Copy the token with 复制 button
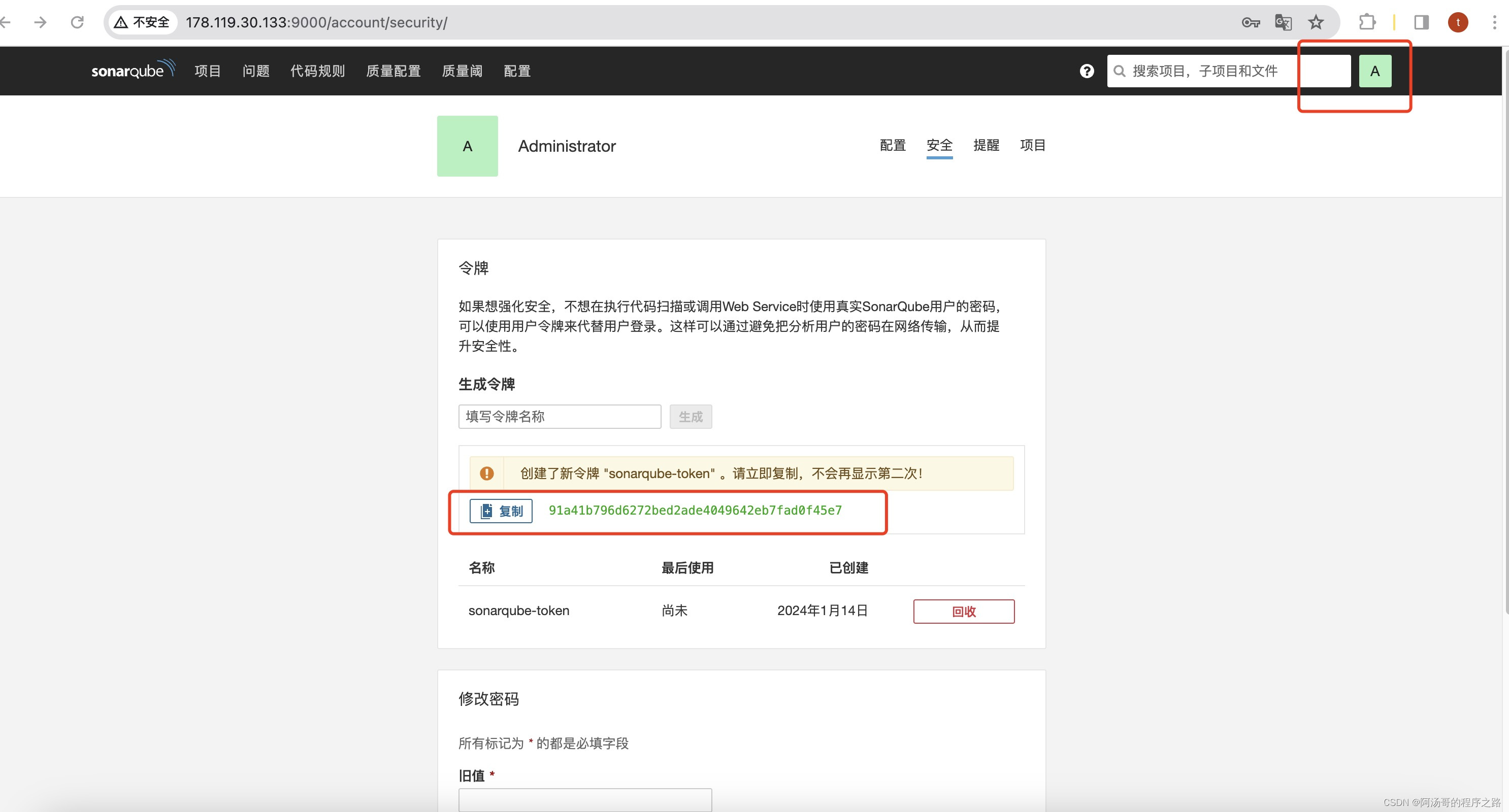The height and width of the screenshot is (812, 1509). [501, 511]
